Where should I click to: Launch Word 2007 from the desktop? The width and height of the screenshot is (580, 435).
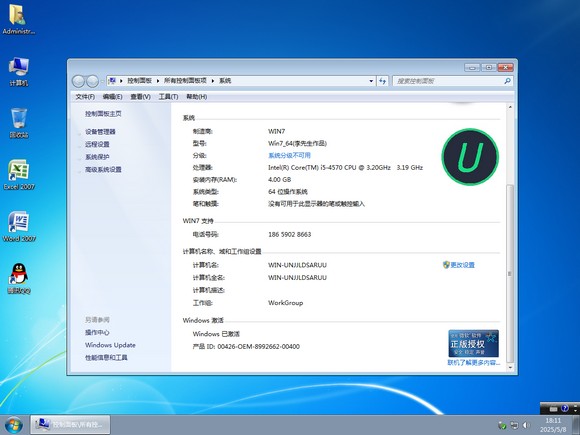click(x=18, y=226)
